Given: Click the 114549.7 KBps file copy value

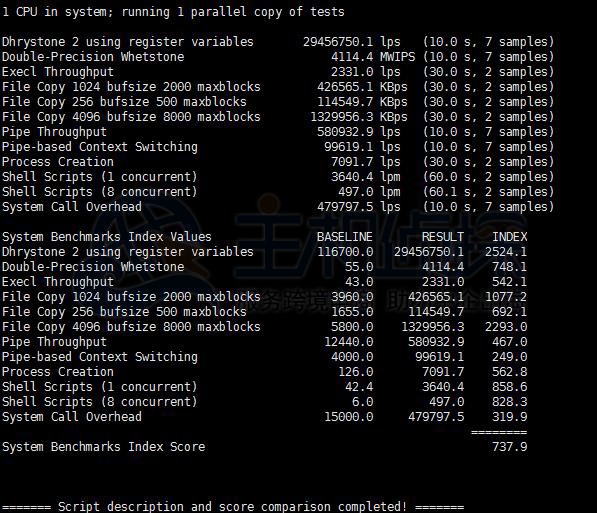Looking at the screenshot, I should point(362,102).
